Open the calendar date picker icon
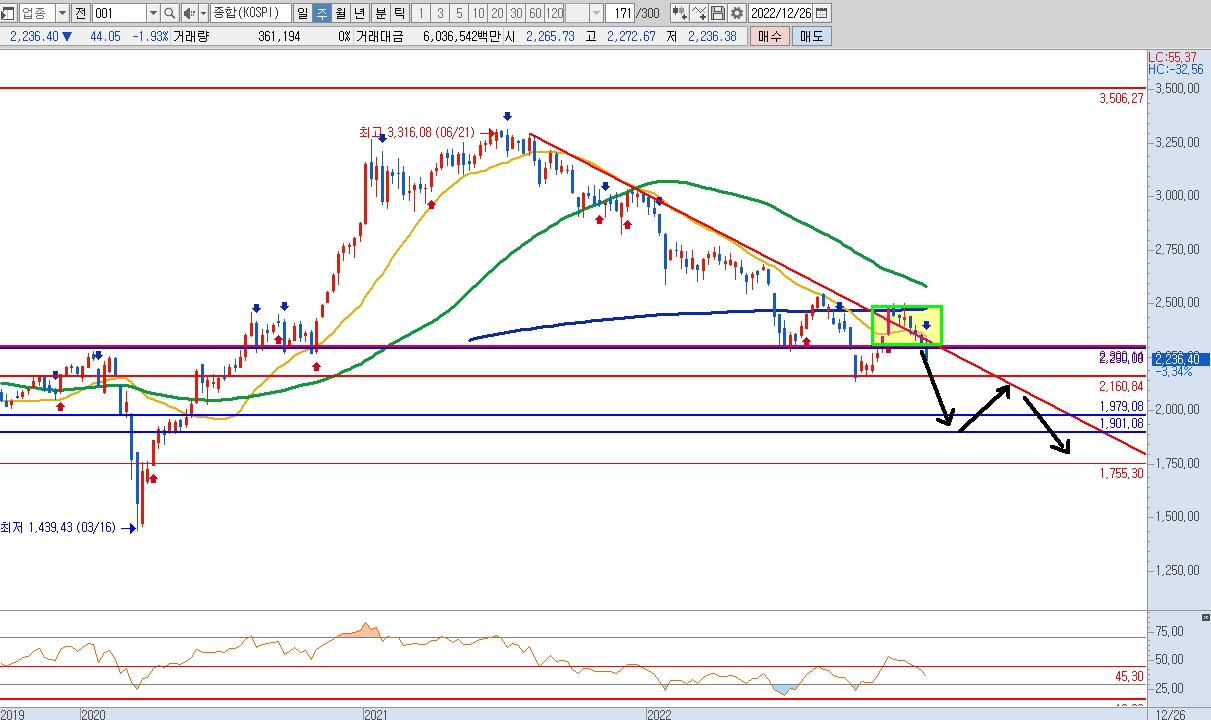This screenshot has width=1211, height=720. tap(821, 13)
